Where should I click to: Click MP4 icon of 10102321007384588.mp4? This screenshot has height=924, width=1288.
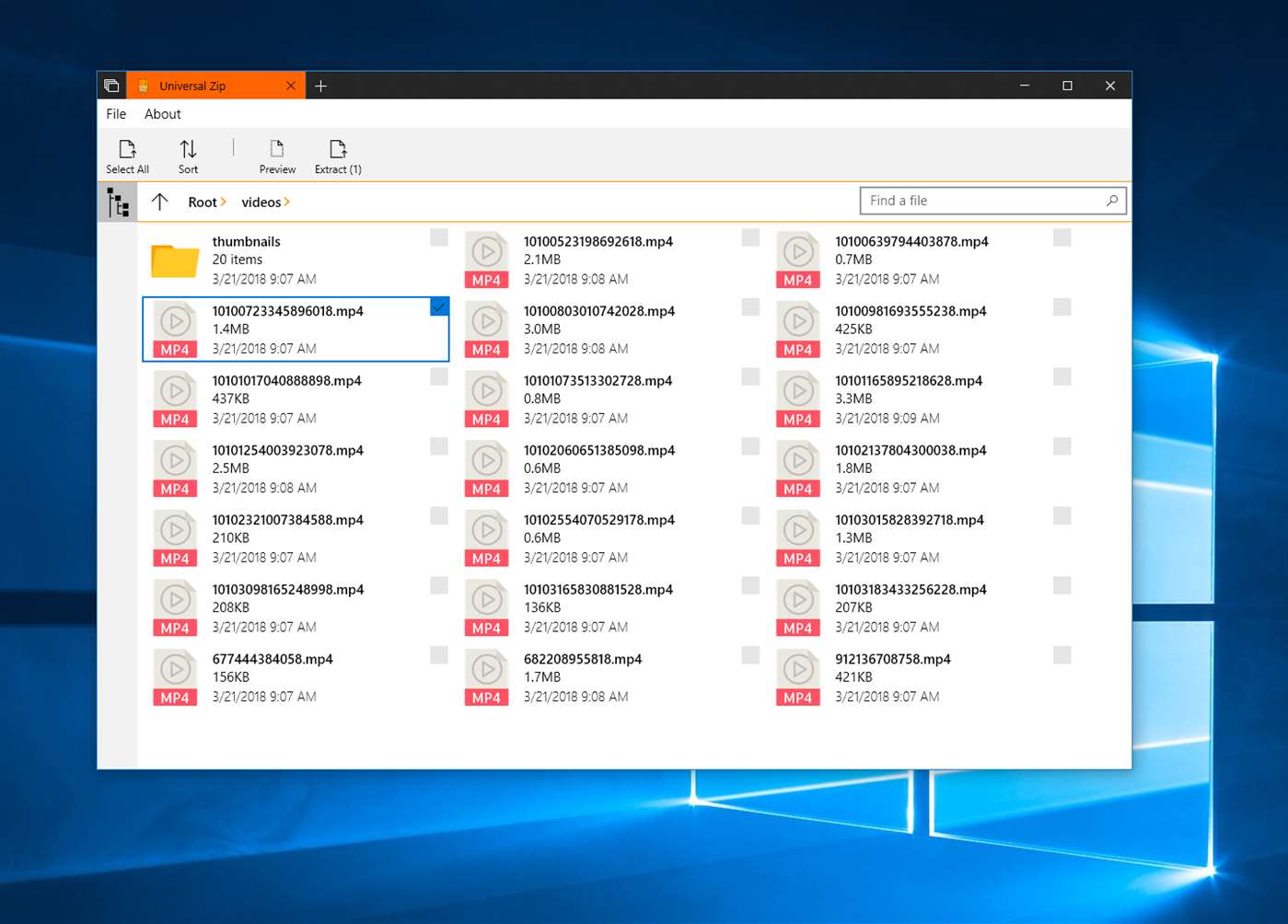(175, 539)
